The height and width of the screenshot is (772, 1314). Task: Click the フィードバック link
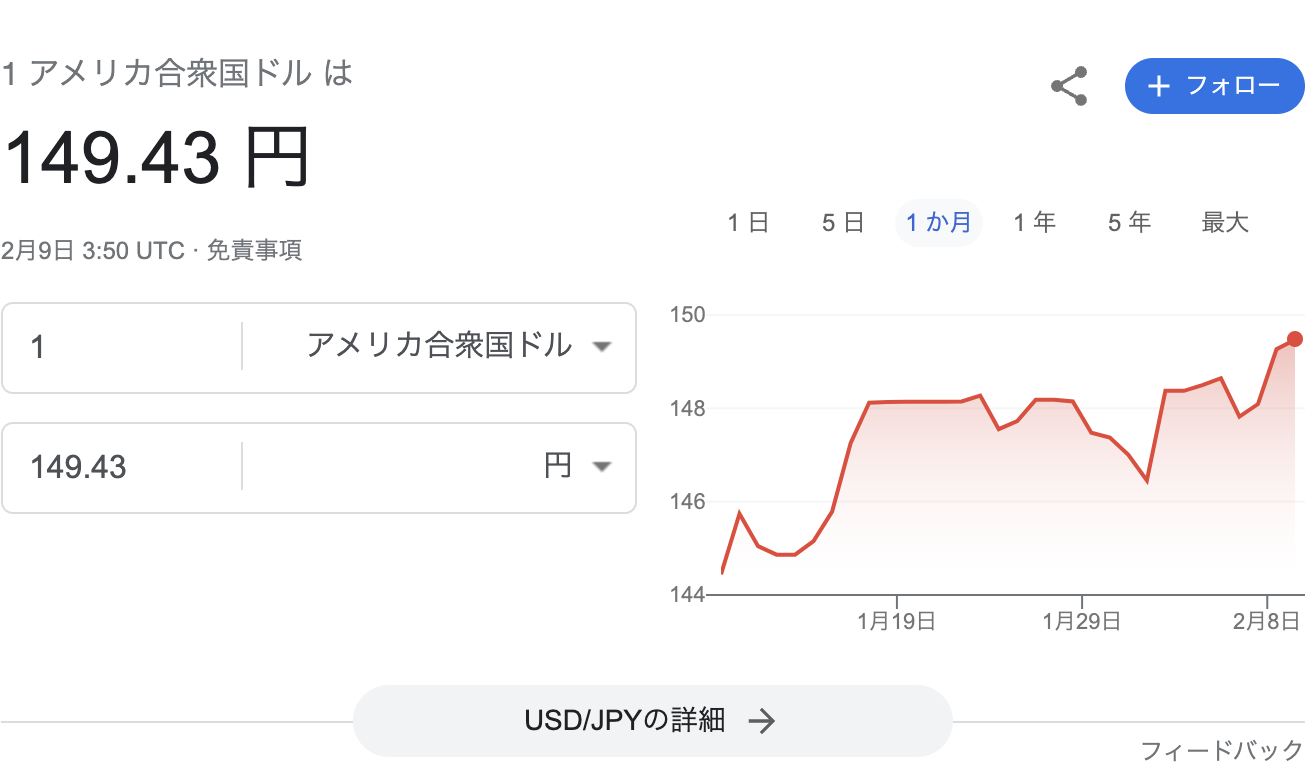(1222, 750)
